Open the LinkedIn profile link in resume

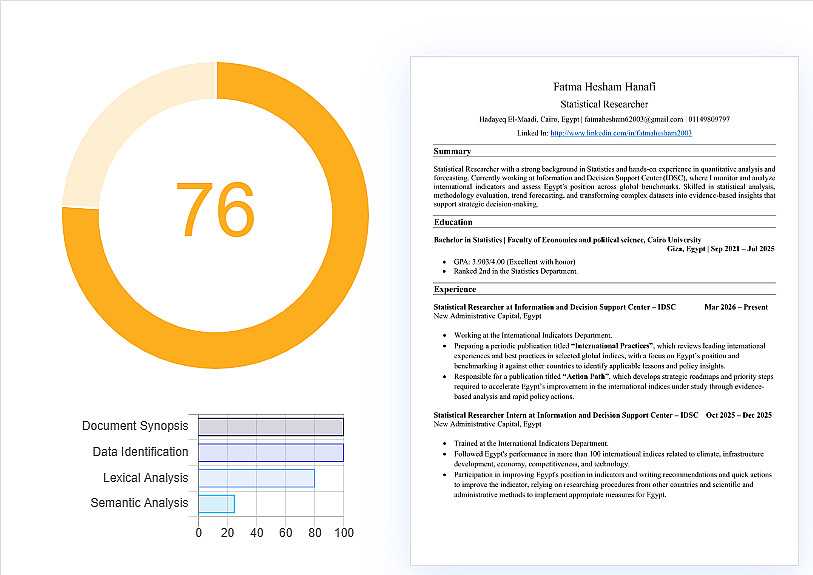621,133
